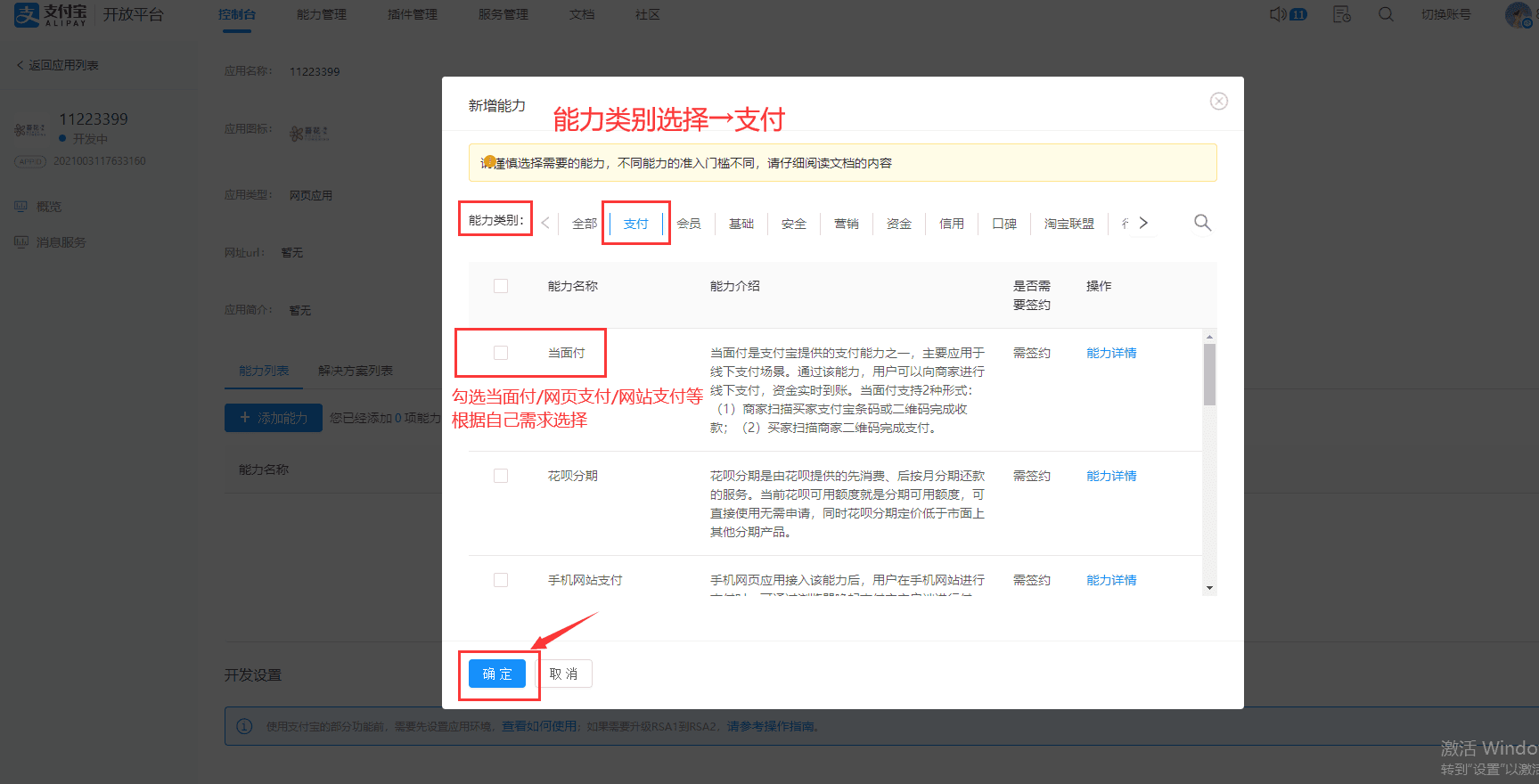Switch to the 解决方案列表 tab
Screen dimensions: 1539x784
tap(356, 371)
